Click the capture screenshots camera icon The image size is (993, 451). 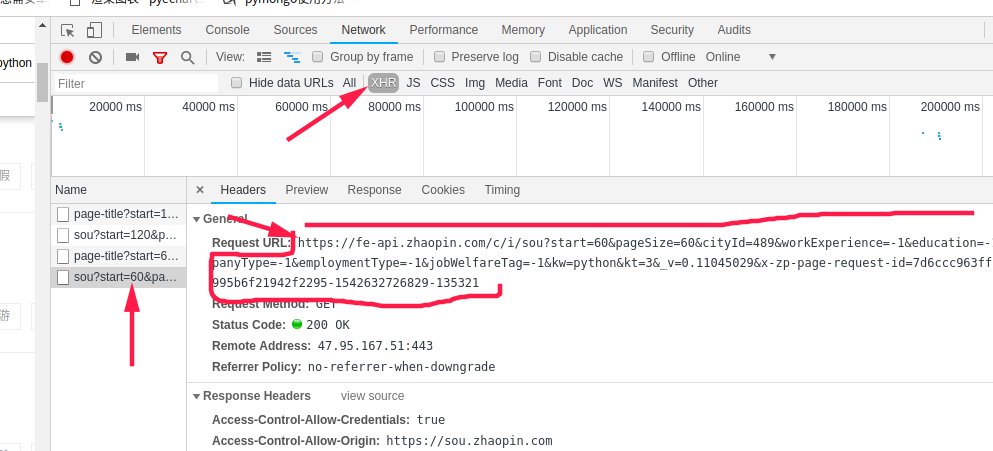pos(132,57)
